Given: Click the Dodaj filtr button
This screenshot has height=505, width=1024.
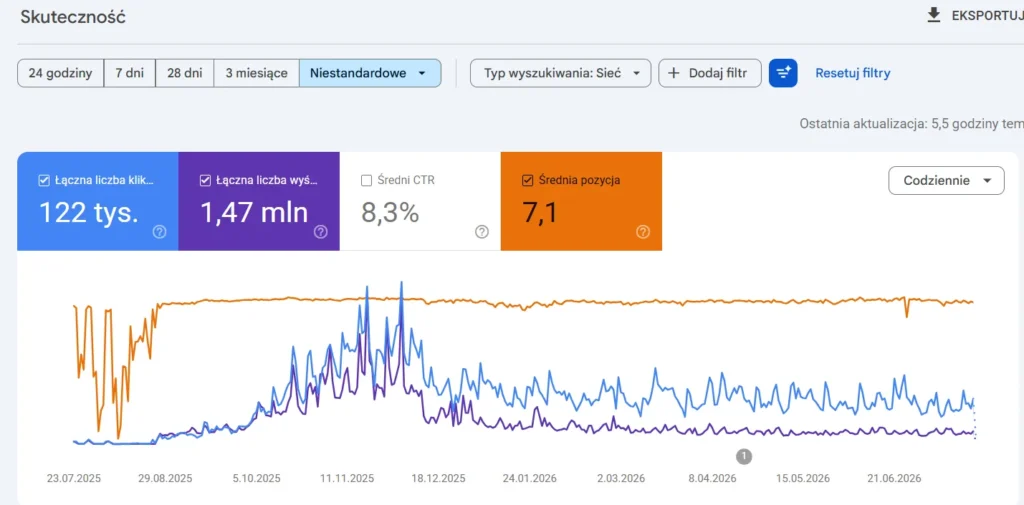Looking at the screenshot, I should click(x=710, y=73).
